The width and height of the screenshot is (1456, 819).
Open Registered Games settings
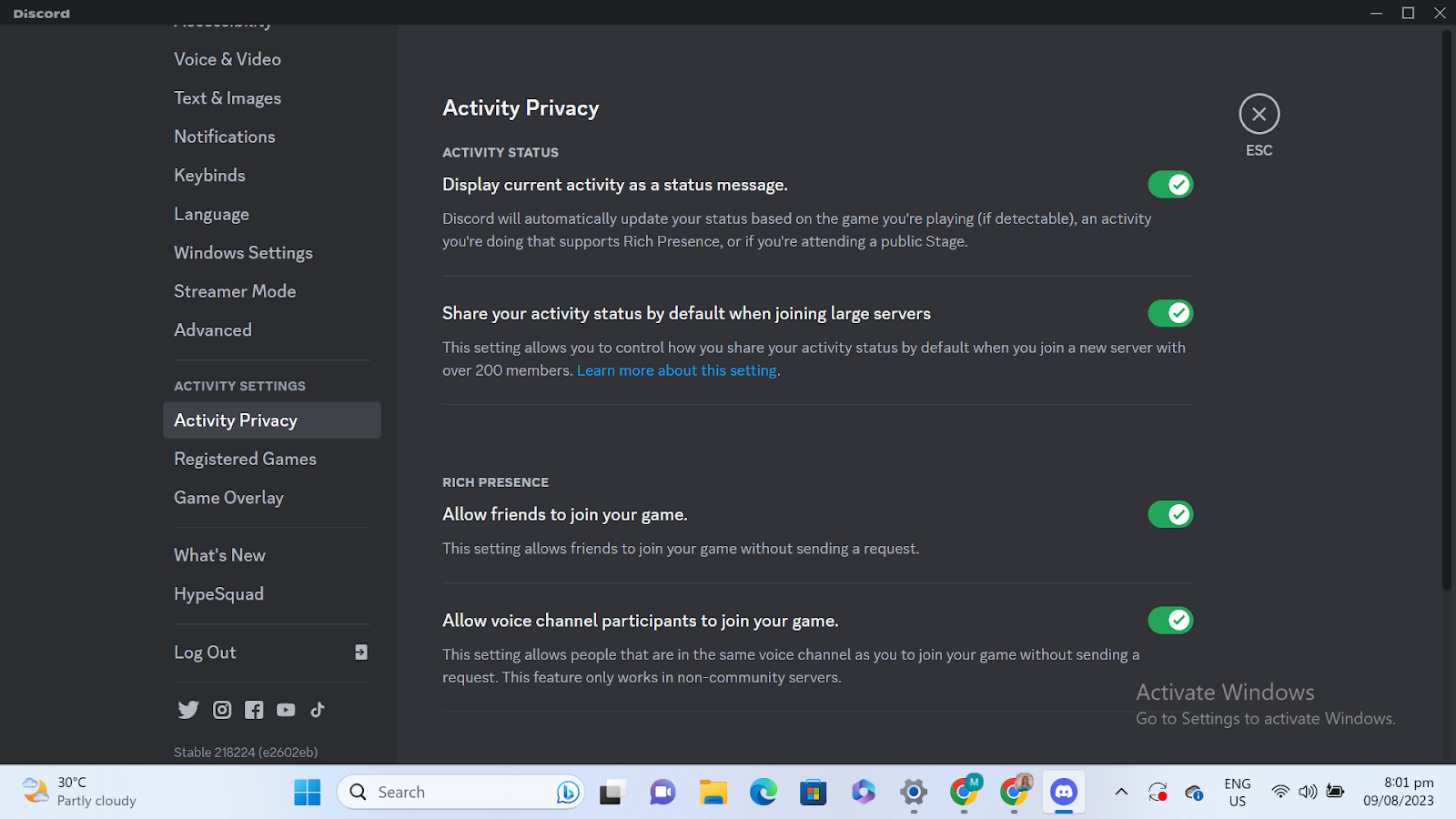pos(272,460)
